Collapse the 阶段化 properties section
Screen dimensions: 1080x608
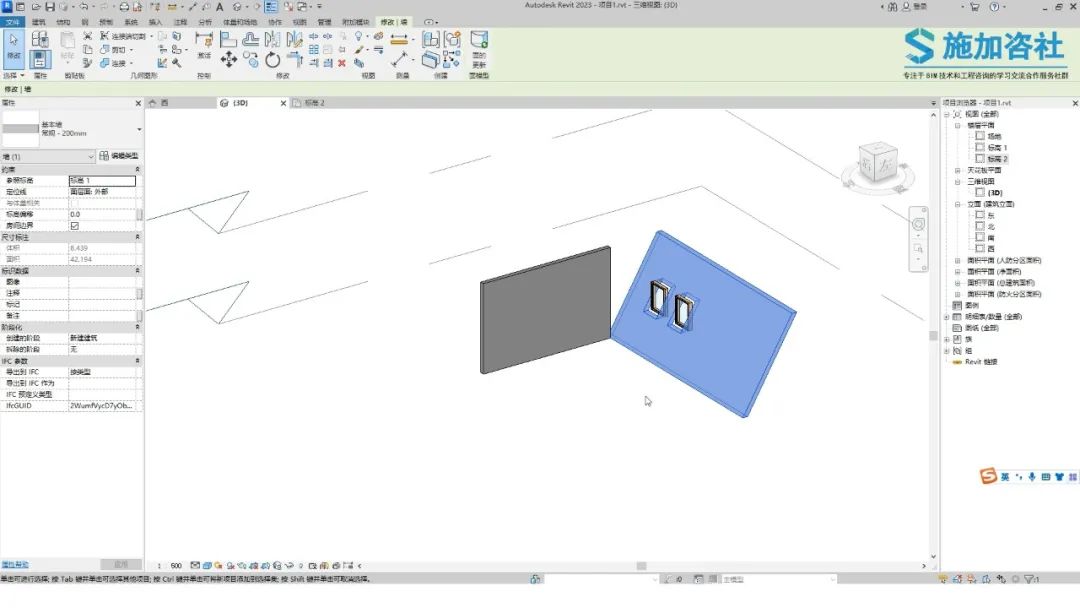tap(137, 327)
